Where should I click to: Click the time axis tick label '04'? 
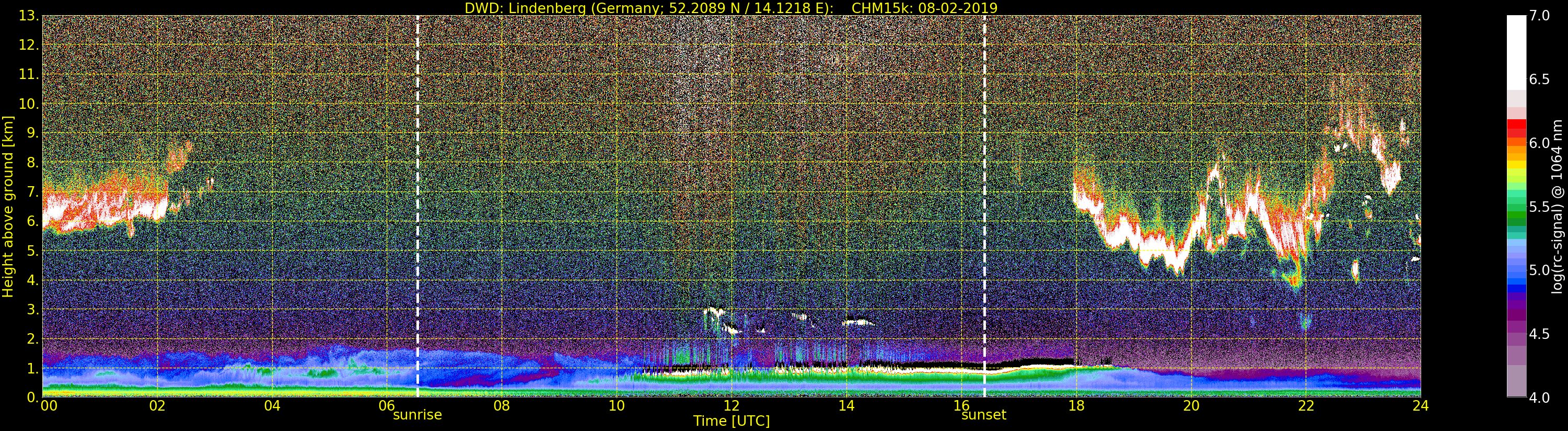coord(272,406)
